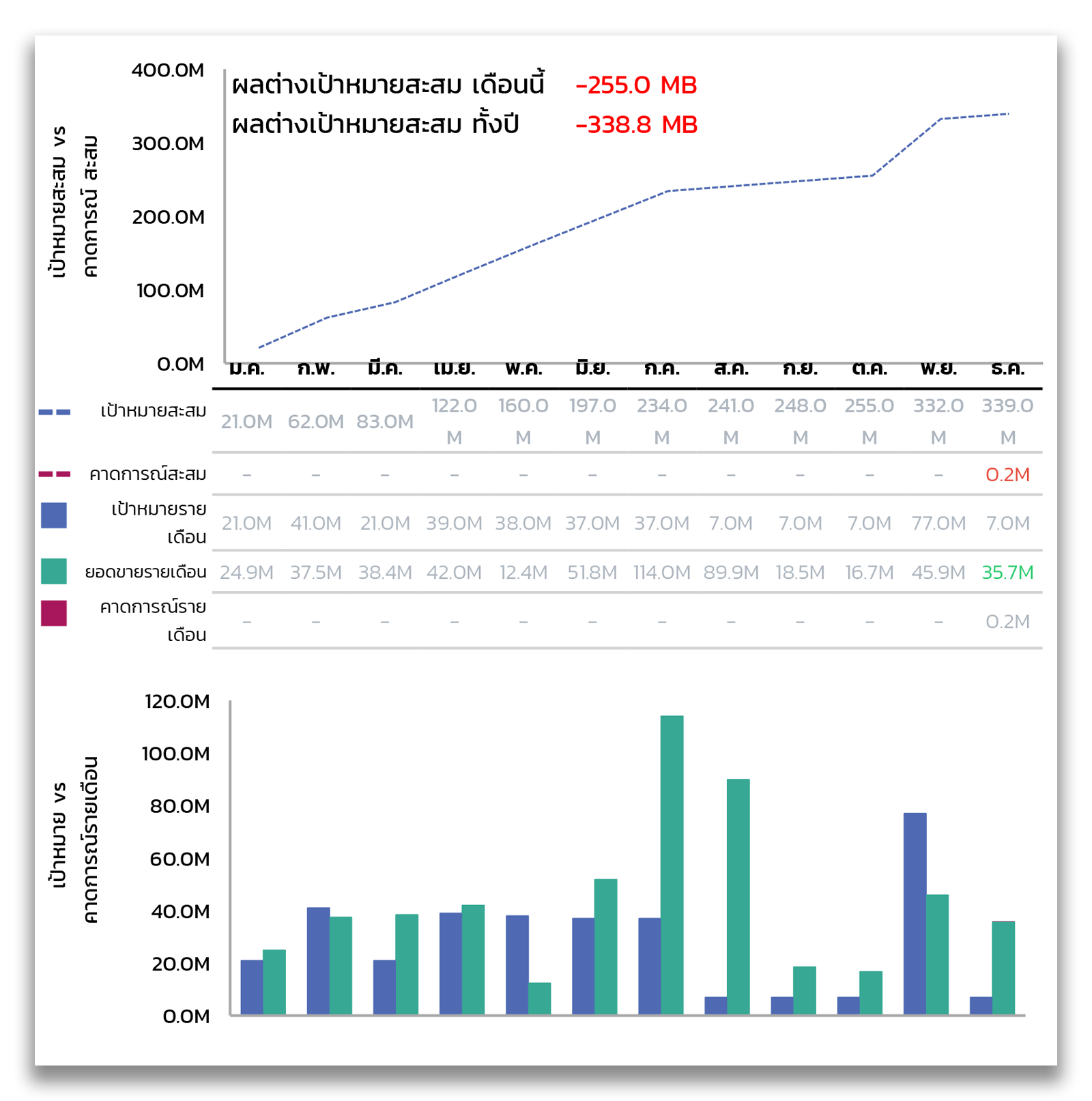Select the ธ.ค. month label on the axis
The image size is (1092, 1101).
(1007, 369)
